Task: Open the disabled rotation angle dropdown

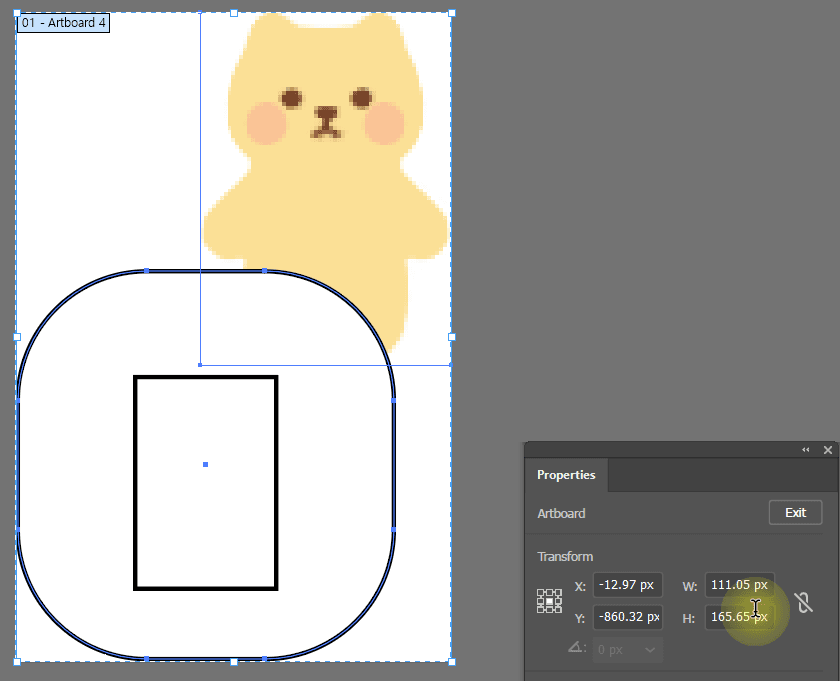Action: tap(627, 649)
